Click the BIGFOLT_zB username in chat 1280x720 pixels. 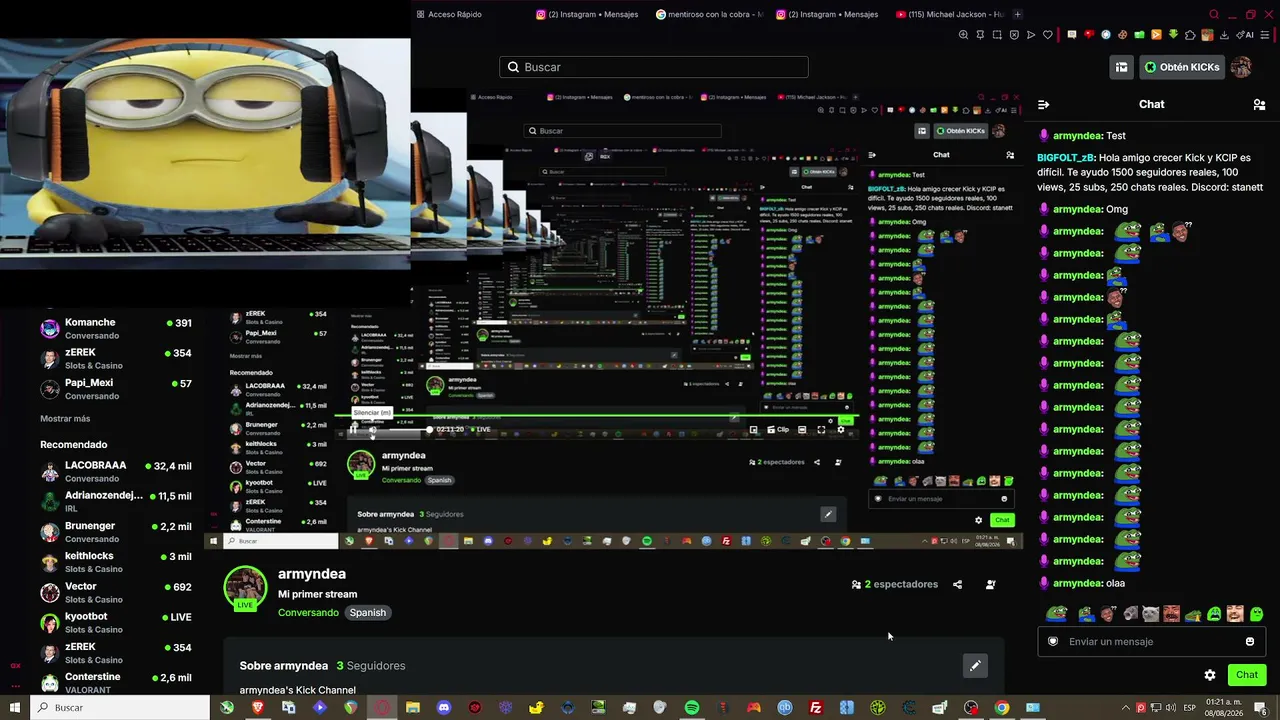pos(1066,158)
